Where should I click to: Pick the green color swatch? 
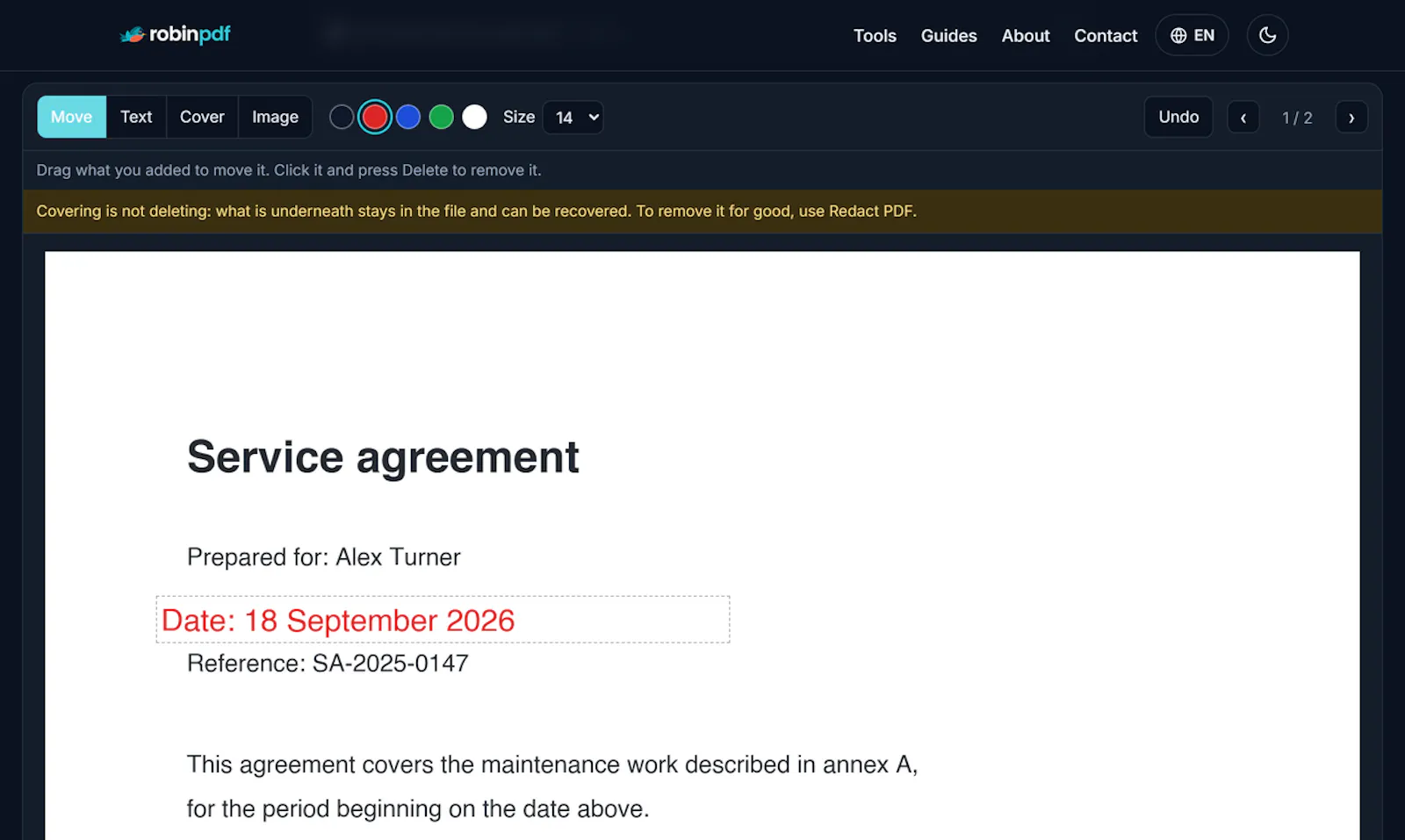pos(442,117)
